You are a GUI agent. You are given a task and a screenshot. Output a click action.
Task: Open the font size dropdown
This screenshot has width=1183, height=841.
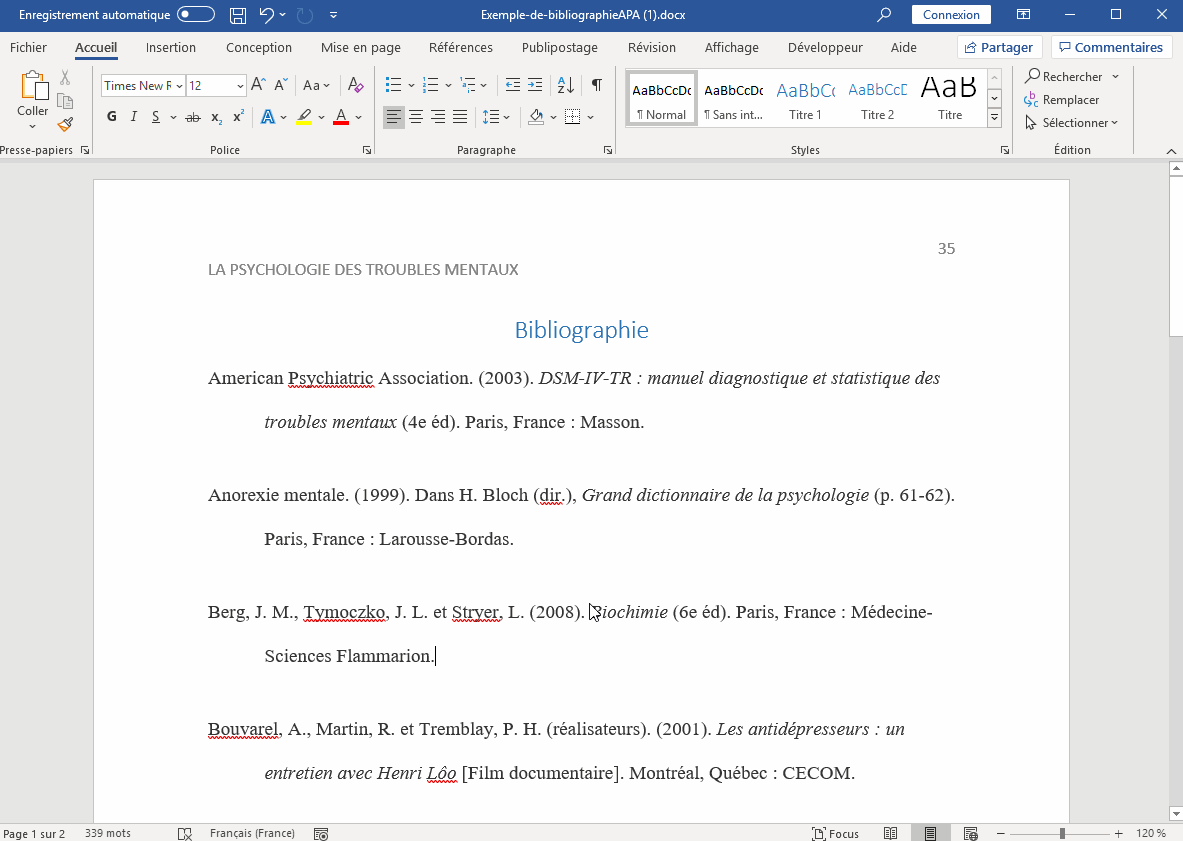click(240, 86)
